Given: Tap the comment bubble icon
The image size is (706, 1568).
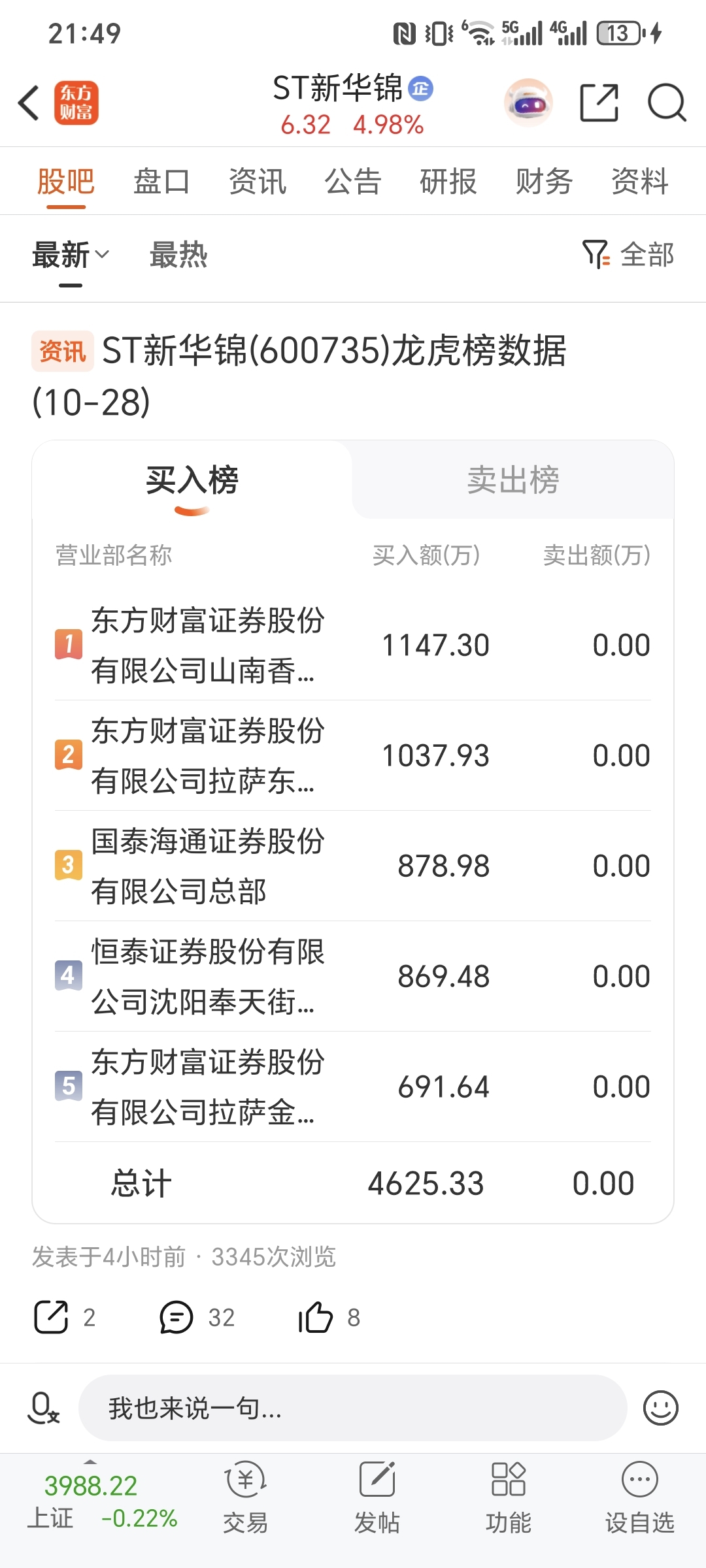Looking at the screenshot, I should [176, 1317].
